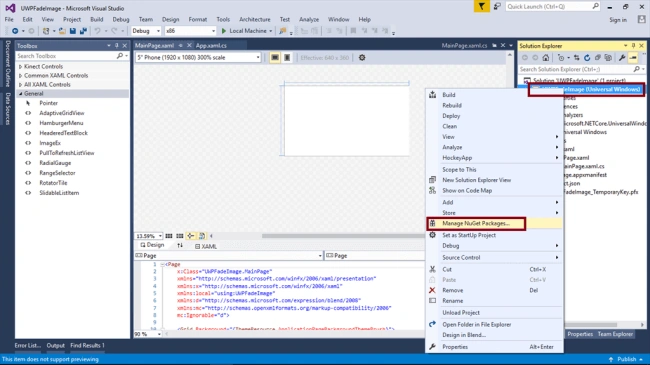Open the Error List tab
The width and height of the screenshot is (650, 365).
(27, 346)
